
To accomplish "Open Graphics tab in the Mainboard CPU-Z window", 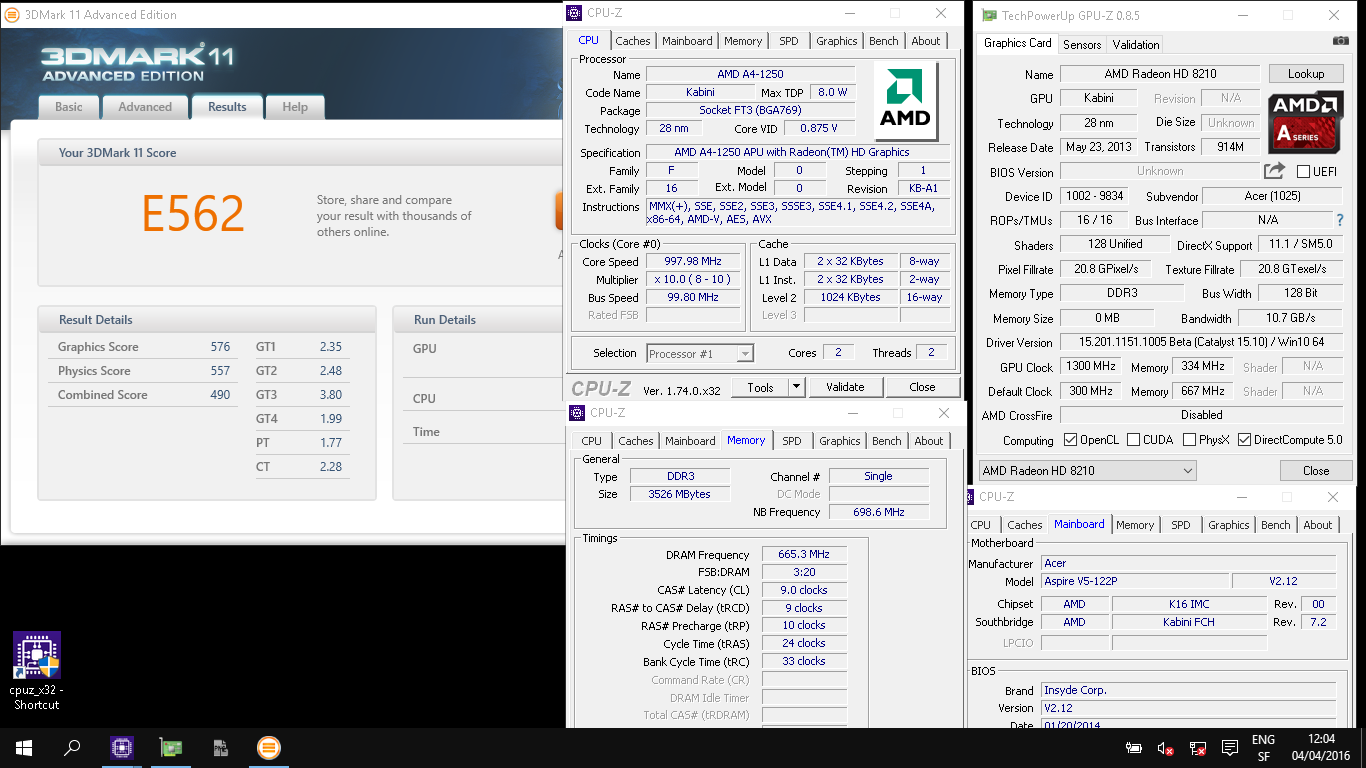I will pos(1229,525).
